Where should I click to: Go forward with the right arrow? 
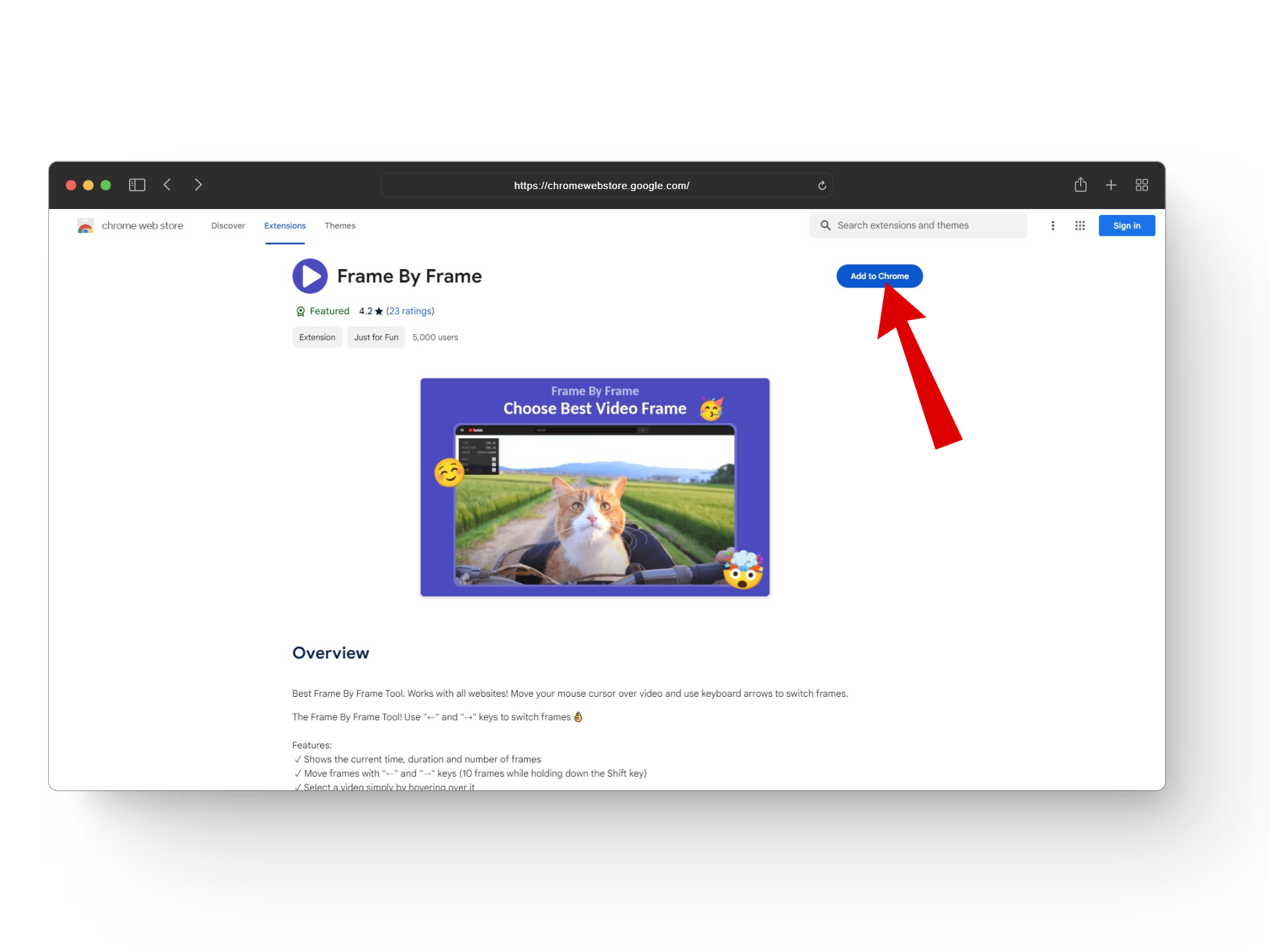click(x=198, y=185)
